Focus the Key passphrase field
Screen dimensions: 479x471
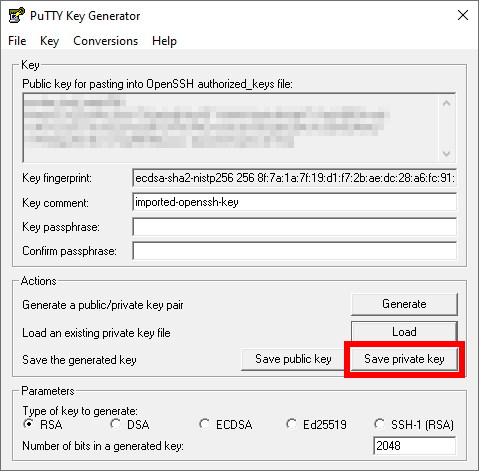295,227
